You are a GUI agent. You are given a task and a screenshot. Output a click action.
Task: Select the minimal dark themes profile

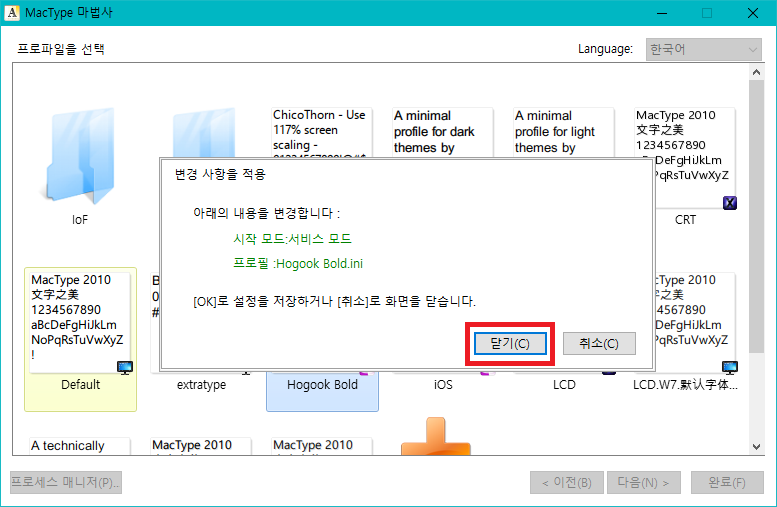443,132
